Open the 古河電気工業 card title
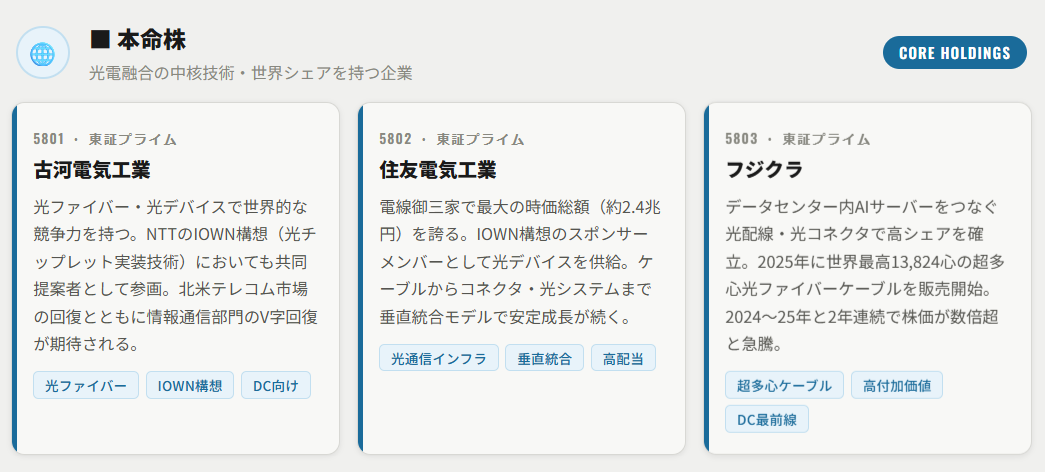The width and height of the screenshot is (1045, 472). [x=91, y=169]
